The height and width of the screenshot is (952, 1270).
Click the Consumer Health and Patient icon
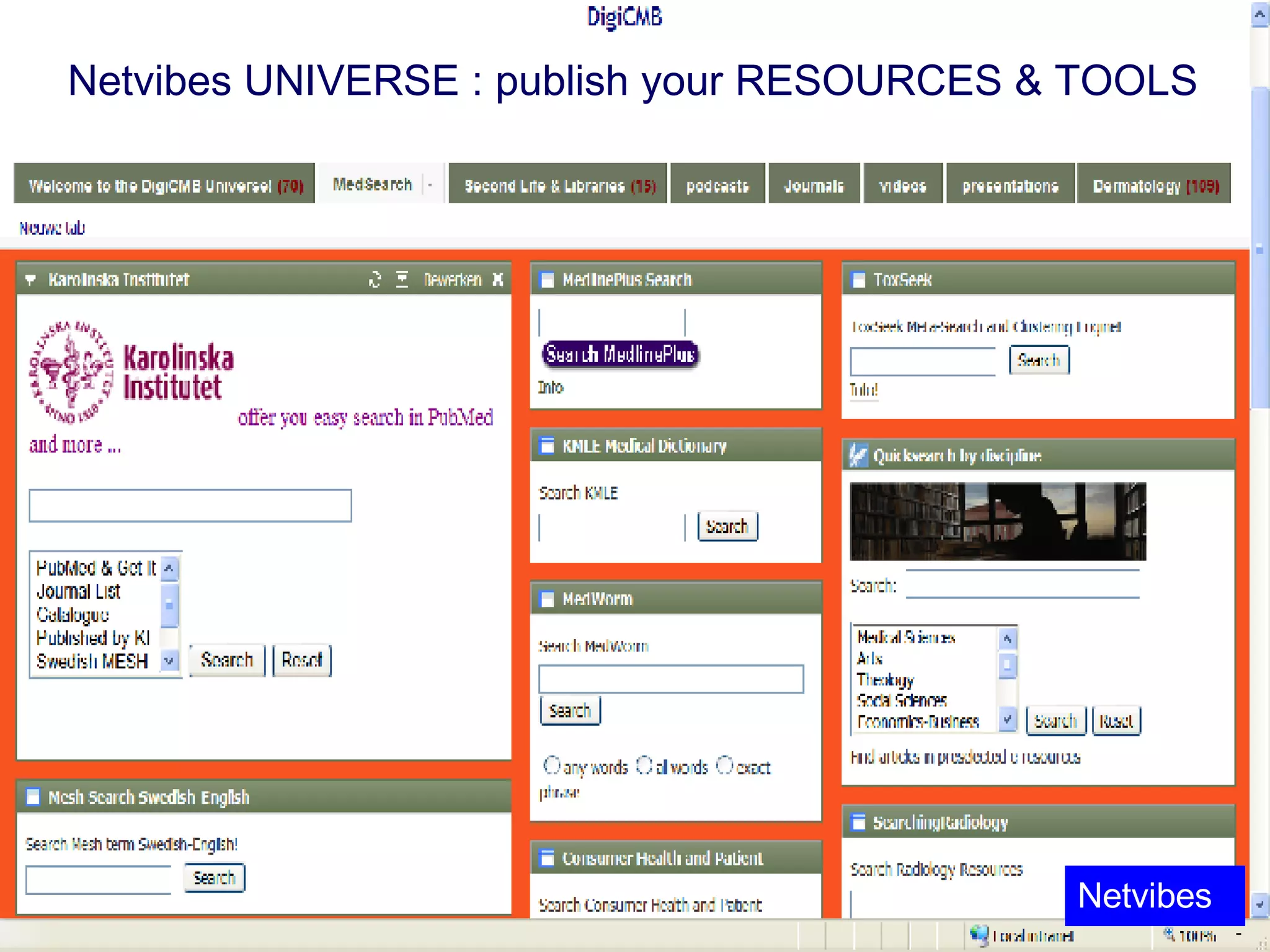tap(547, 858)
